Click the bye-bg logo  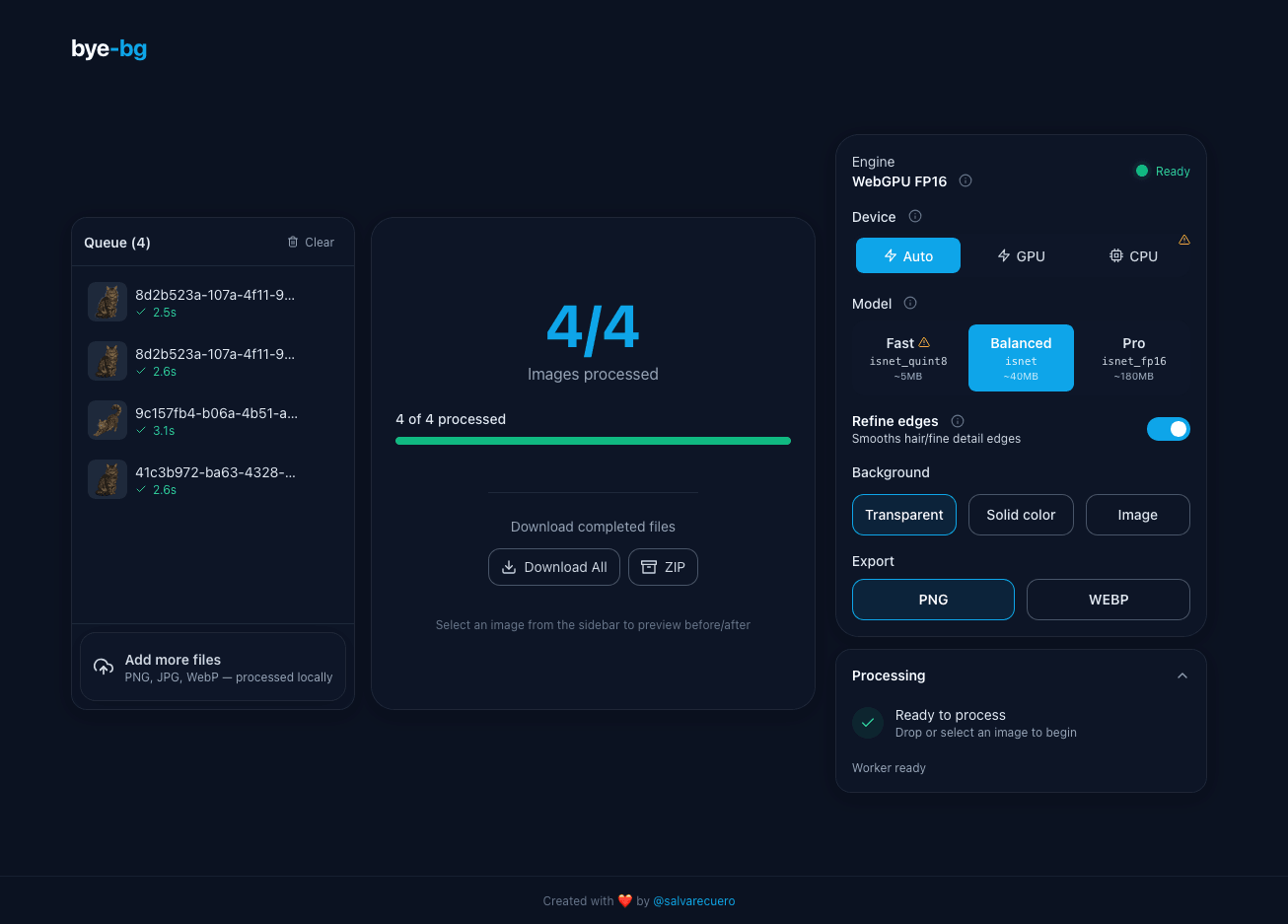(108, 48)
